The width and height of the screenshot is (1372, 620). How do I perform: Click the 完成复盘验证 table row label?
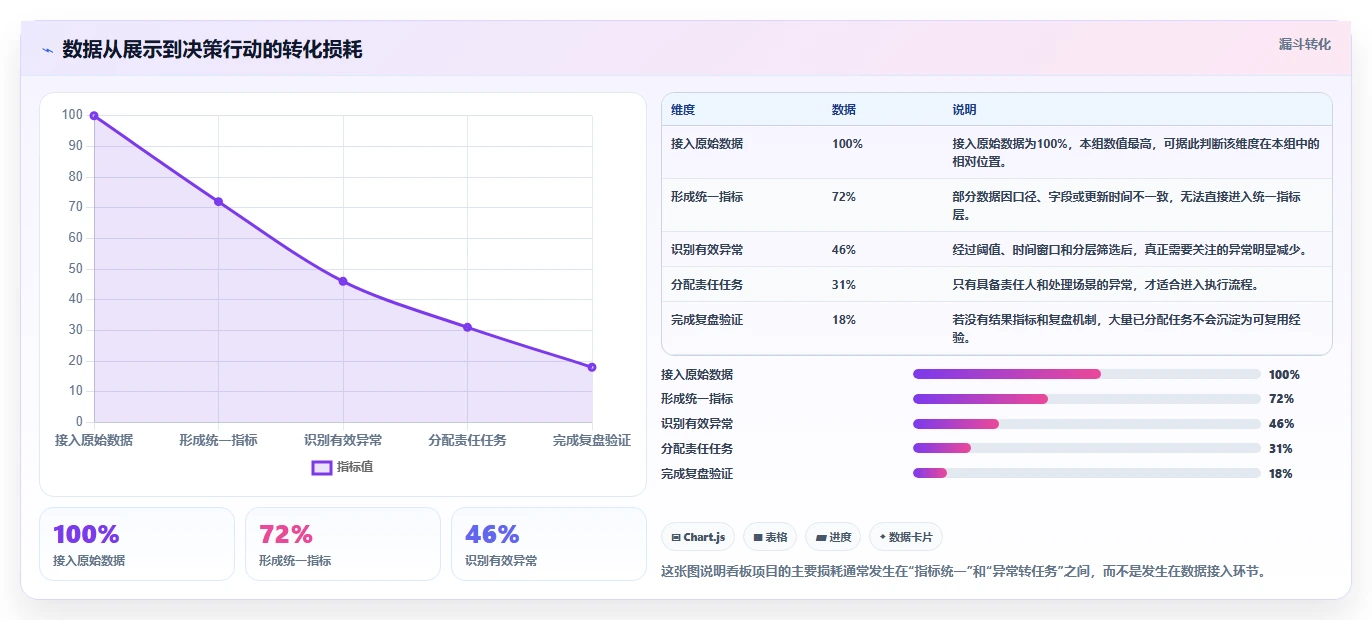[x=707, y=320]
